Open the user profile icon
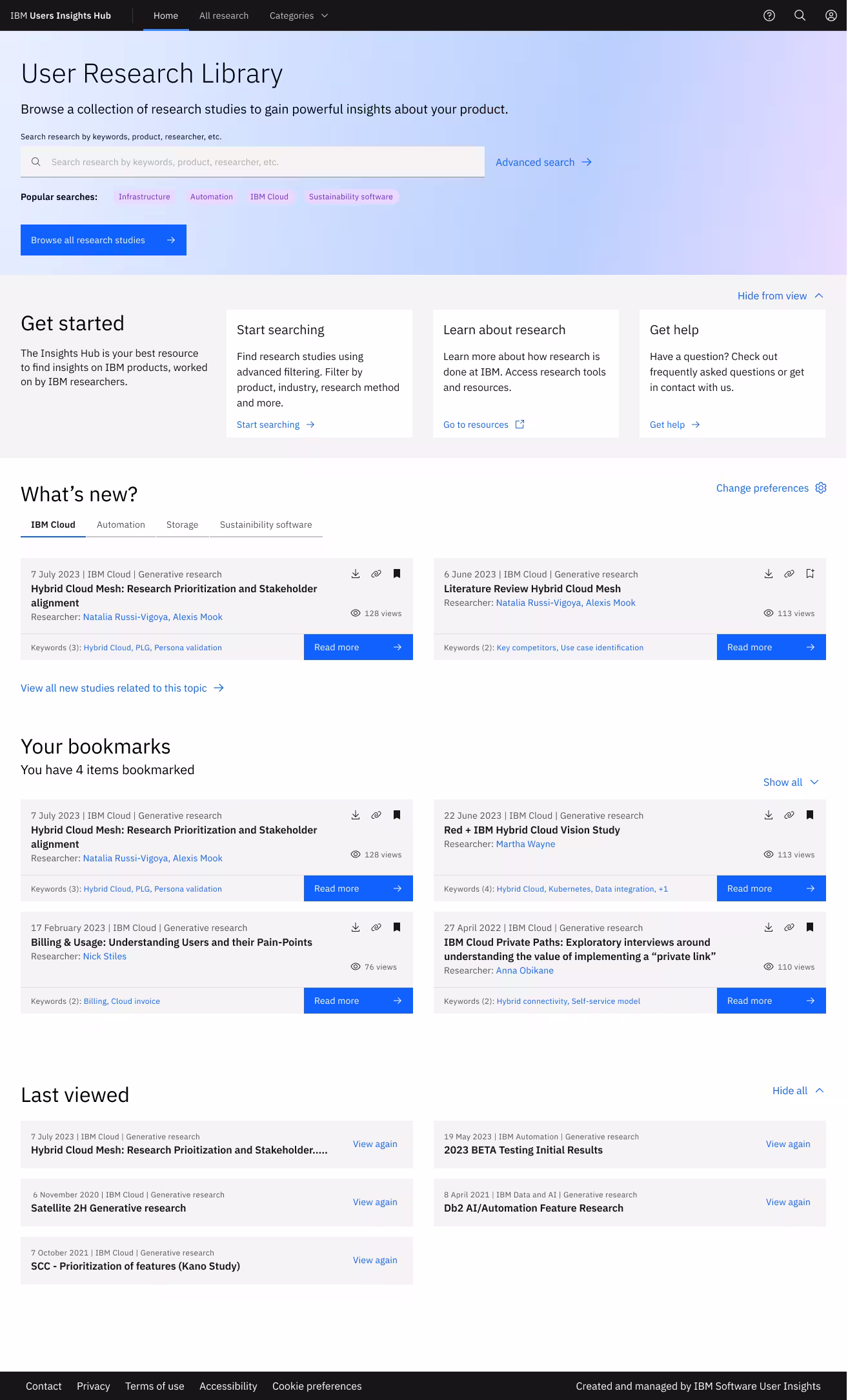Viewport: 848px width, 1400px height. (x=831, y=15)
